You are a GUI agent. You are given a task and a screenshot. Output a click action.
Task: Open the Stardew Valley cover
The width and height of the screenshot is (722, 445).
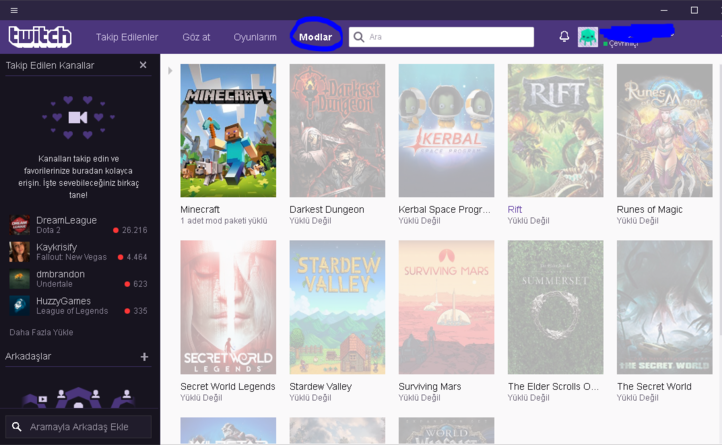337,307
